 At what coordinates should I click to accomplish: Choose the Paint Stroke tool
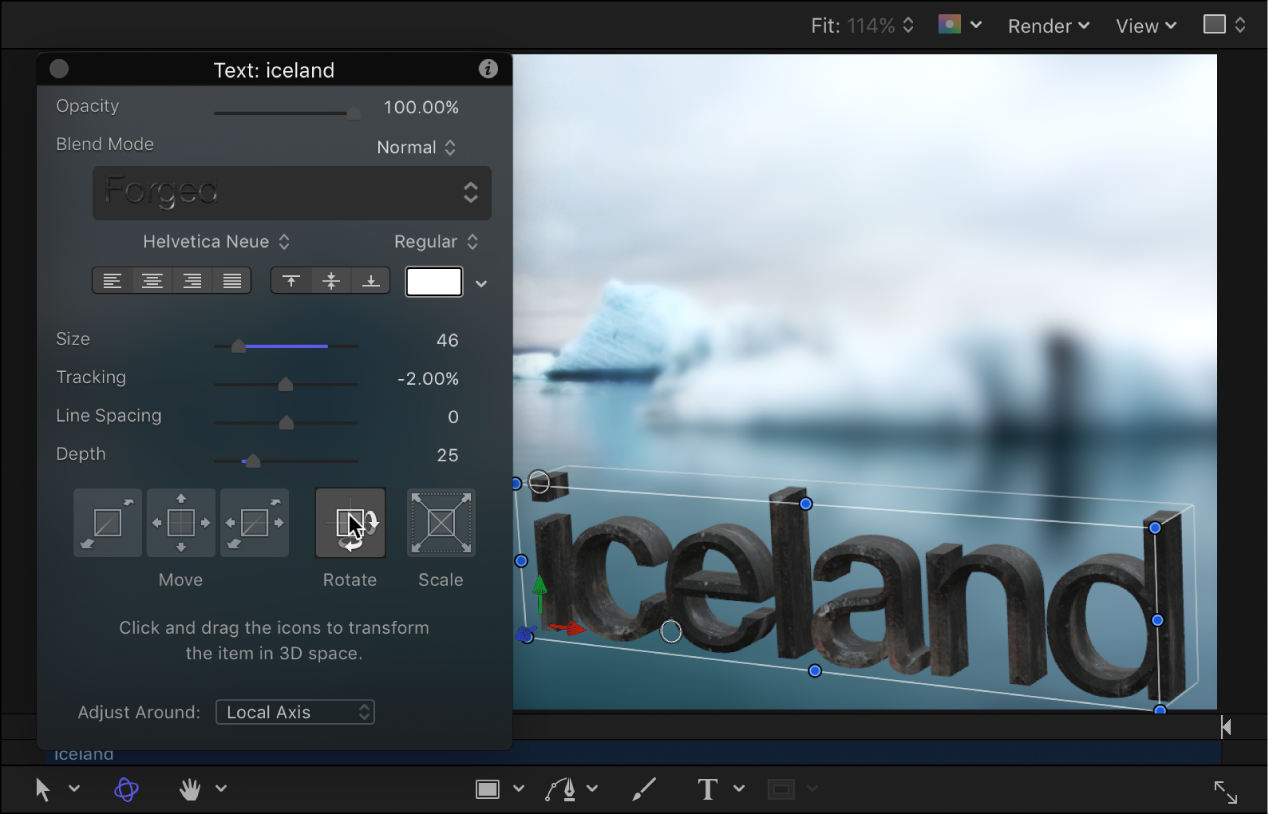point(643,789)
